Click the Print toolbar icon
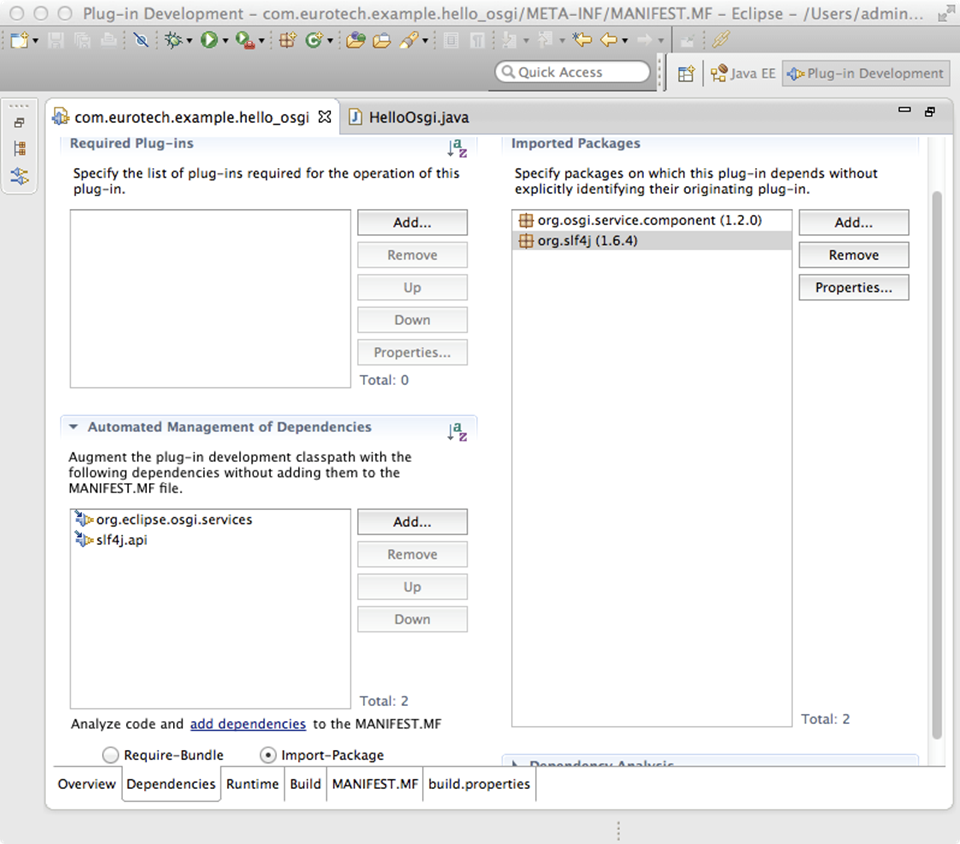The height and width of the screenshot is (844, 960). [108, 40]
